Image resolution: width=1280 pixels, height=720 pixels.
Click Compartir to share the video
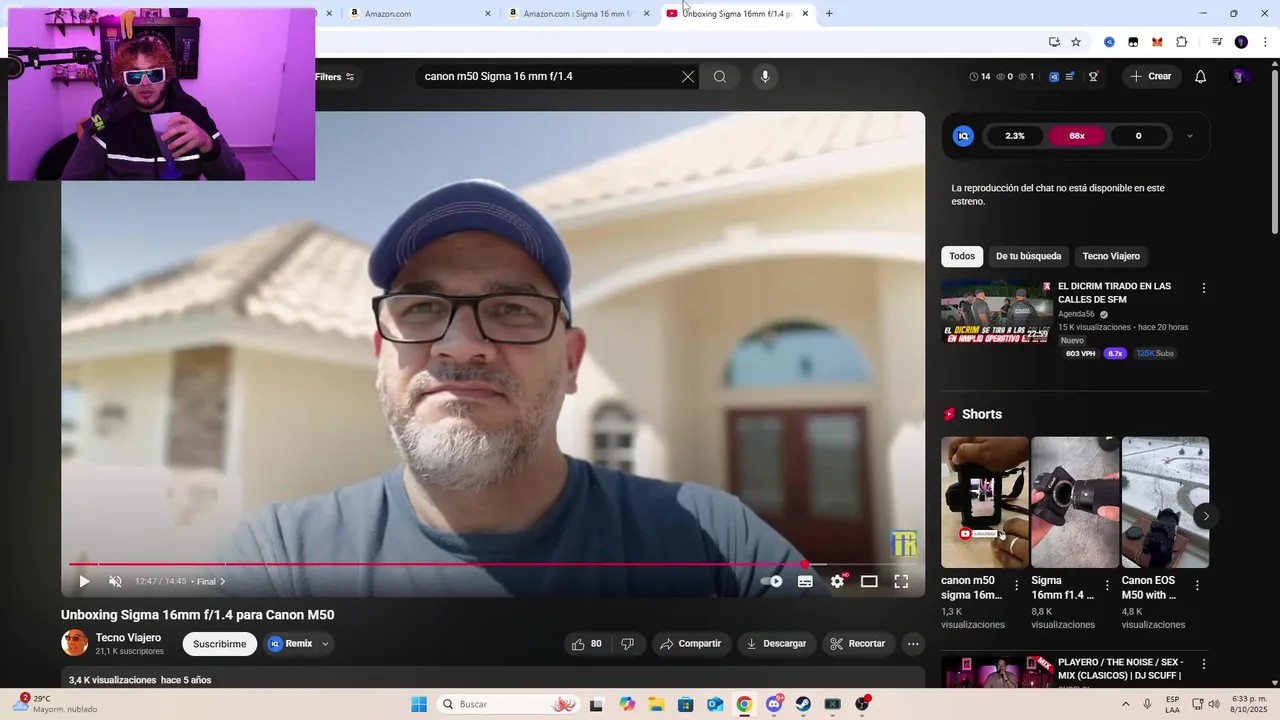[690, 644]
